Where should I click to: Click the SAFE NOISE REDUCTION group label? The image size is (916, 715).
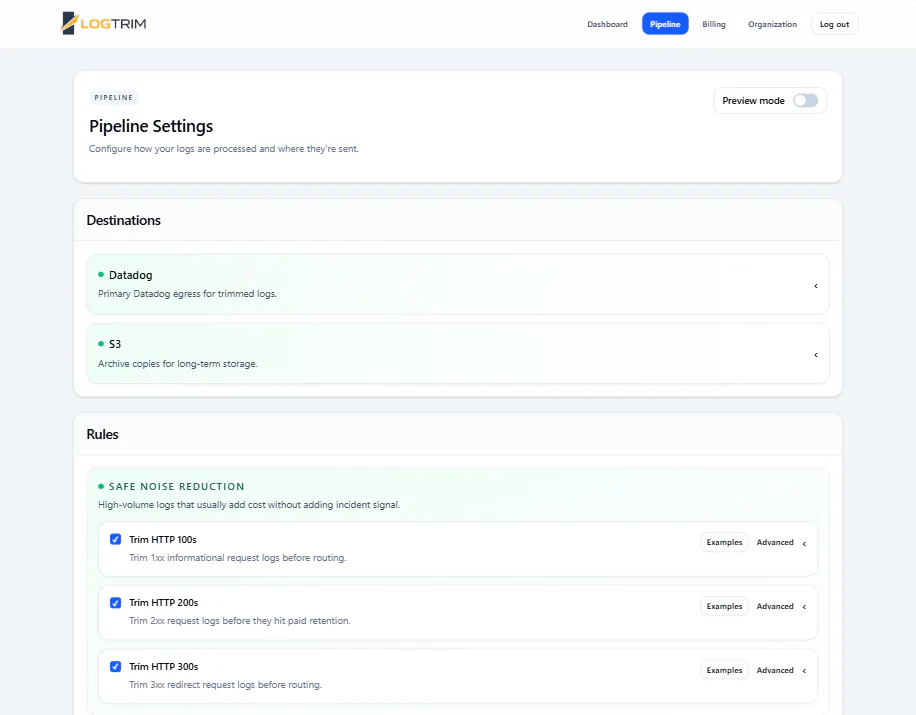(x=176, y=487)
